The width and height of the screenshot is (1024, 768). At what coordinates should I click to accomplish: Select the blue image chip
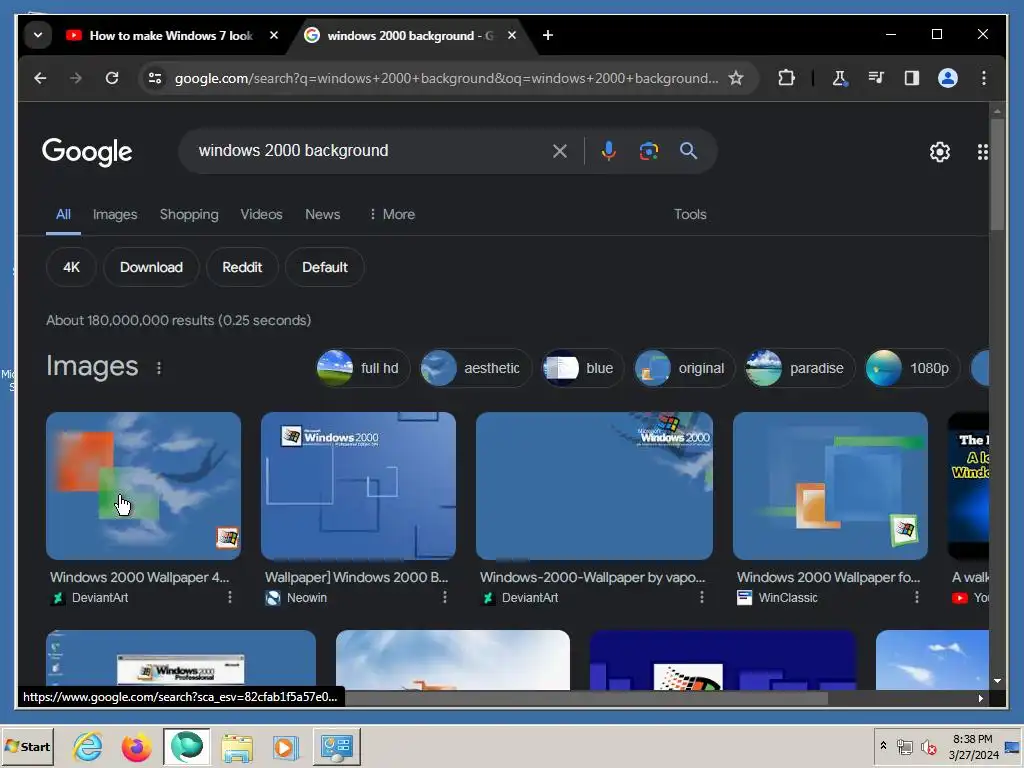point(583,368)
